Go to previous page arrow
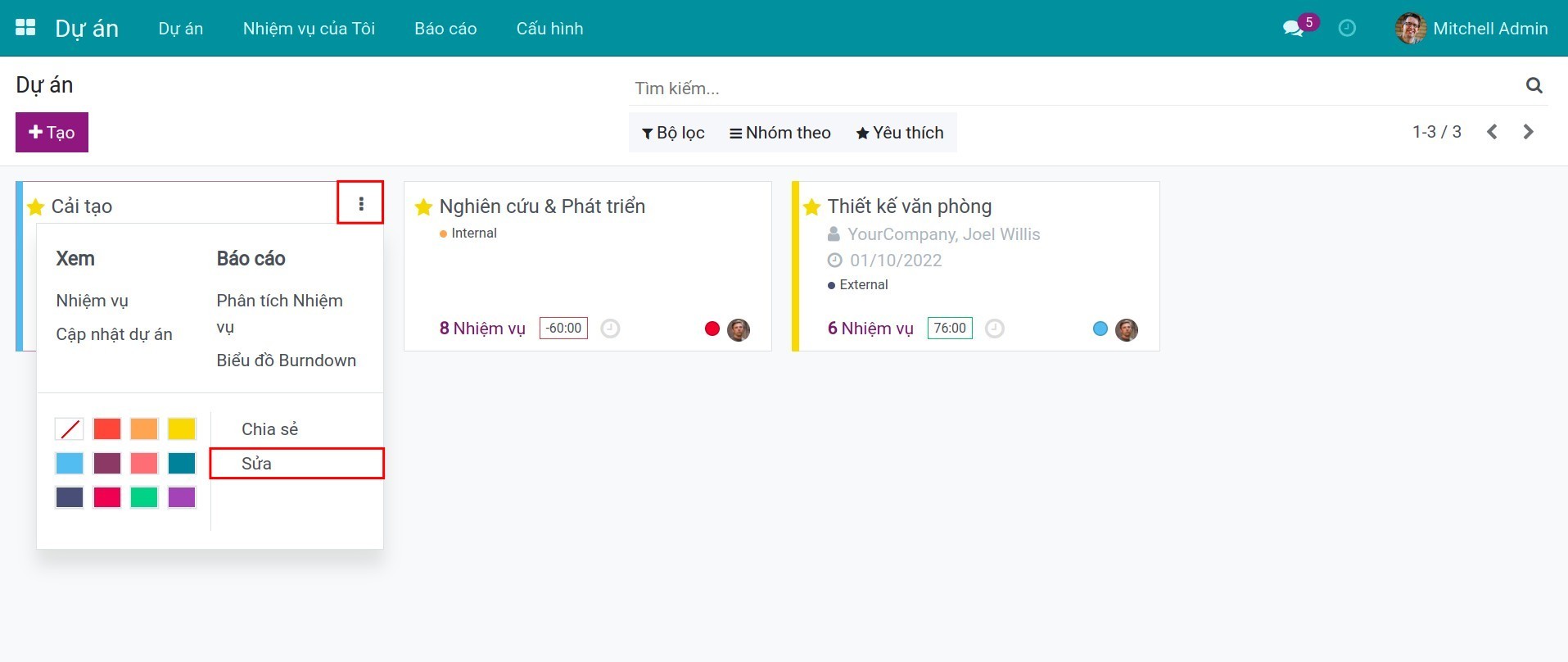This screenshot has width=1568, height=662. 1492,132
